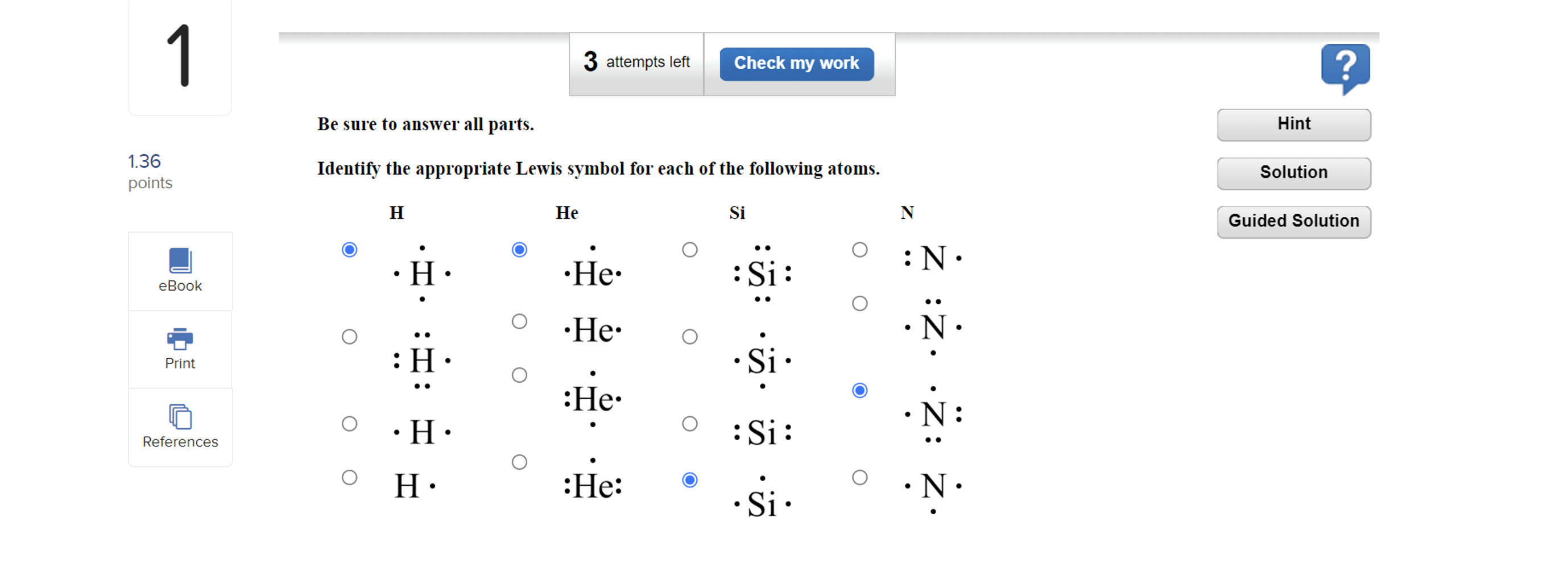Click the Hint button

[1293, 124]
